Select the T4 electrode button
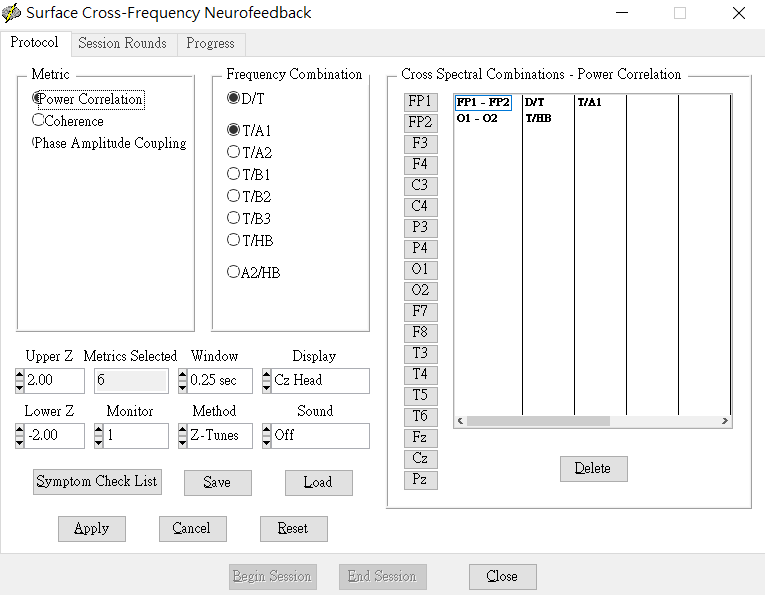The image size is (765, 595). click(421, 375)
